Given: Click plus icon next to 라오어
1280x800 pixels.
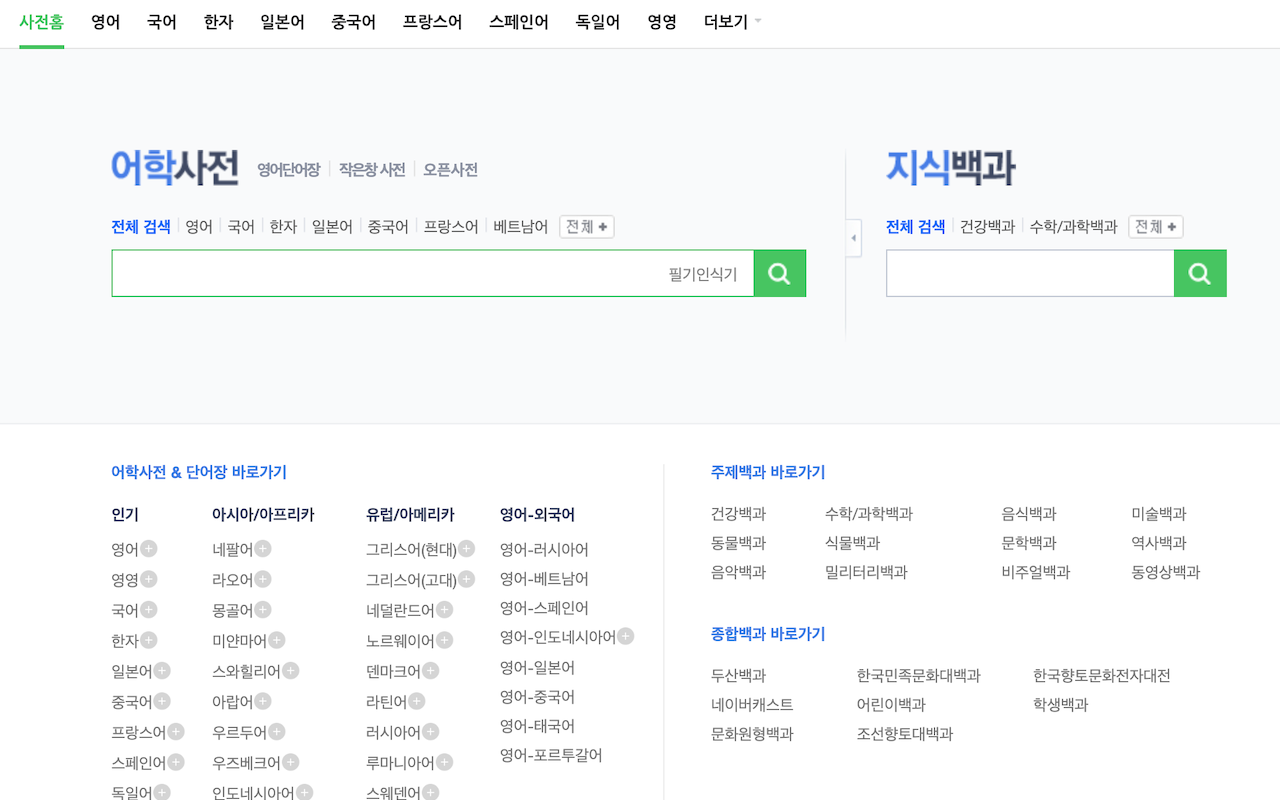Looking at the screenshot, I should pos(263,578).
